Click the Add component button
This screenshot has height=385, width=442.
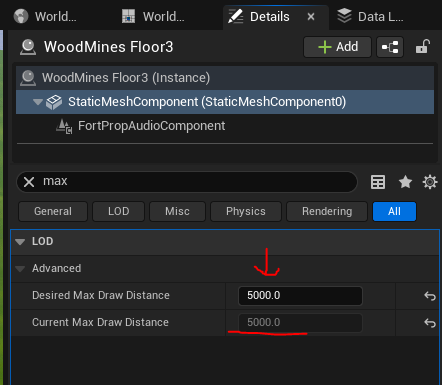(x=337, y=47)
